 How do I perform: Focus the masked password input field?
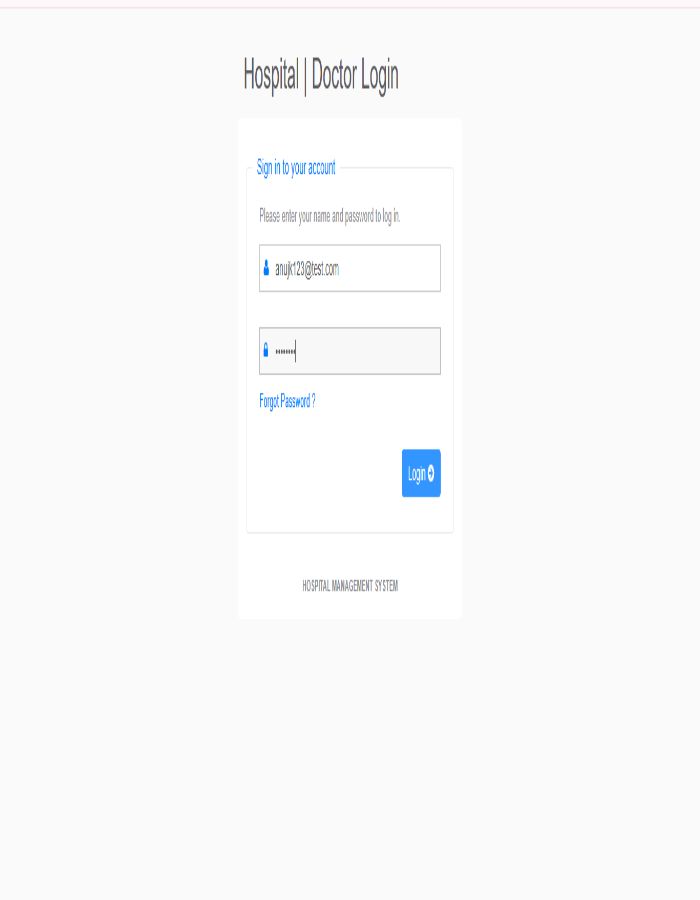coord(350,351)
